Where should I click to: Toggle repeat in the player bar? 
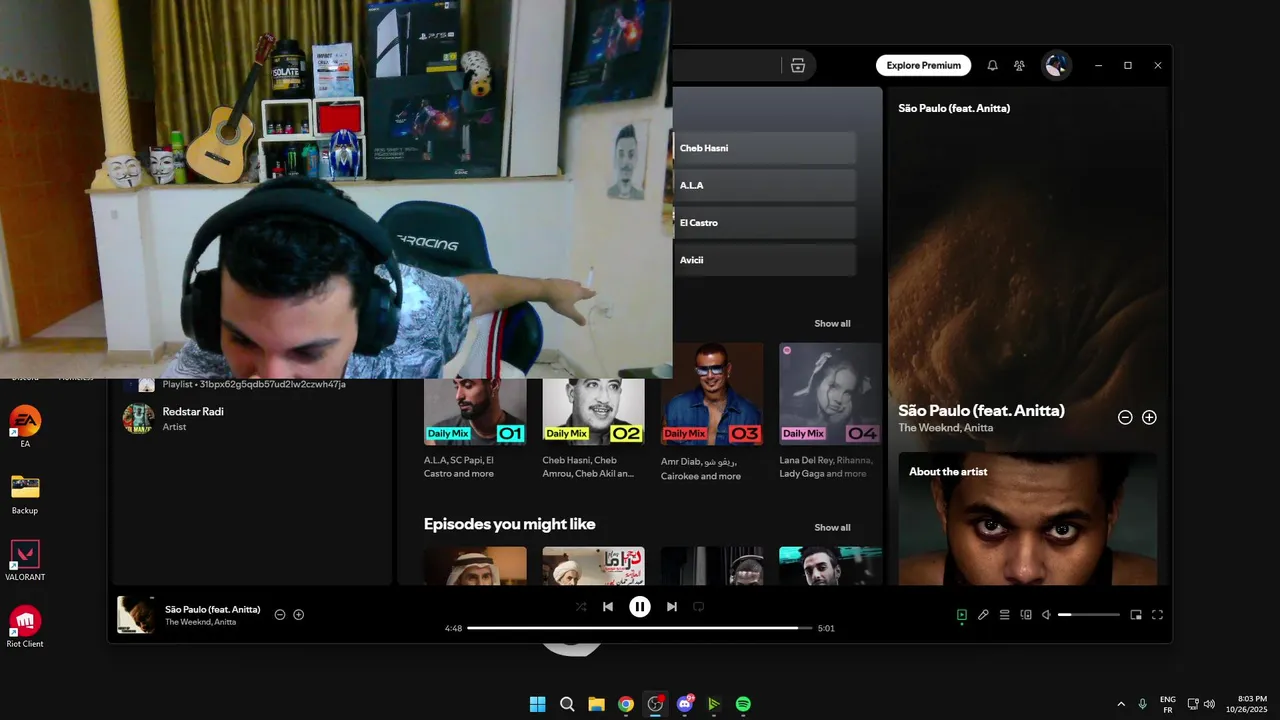(x=699, y=606)
